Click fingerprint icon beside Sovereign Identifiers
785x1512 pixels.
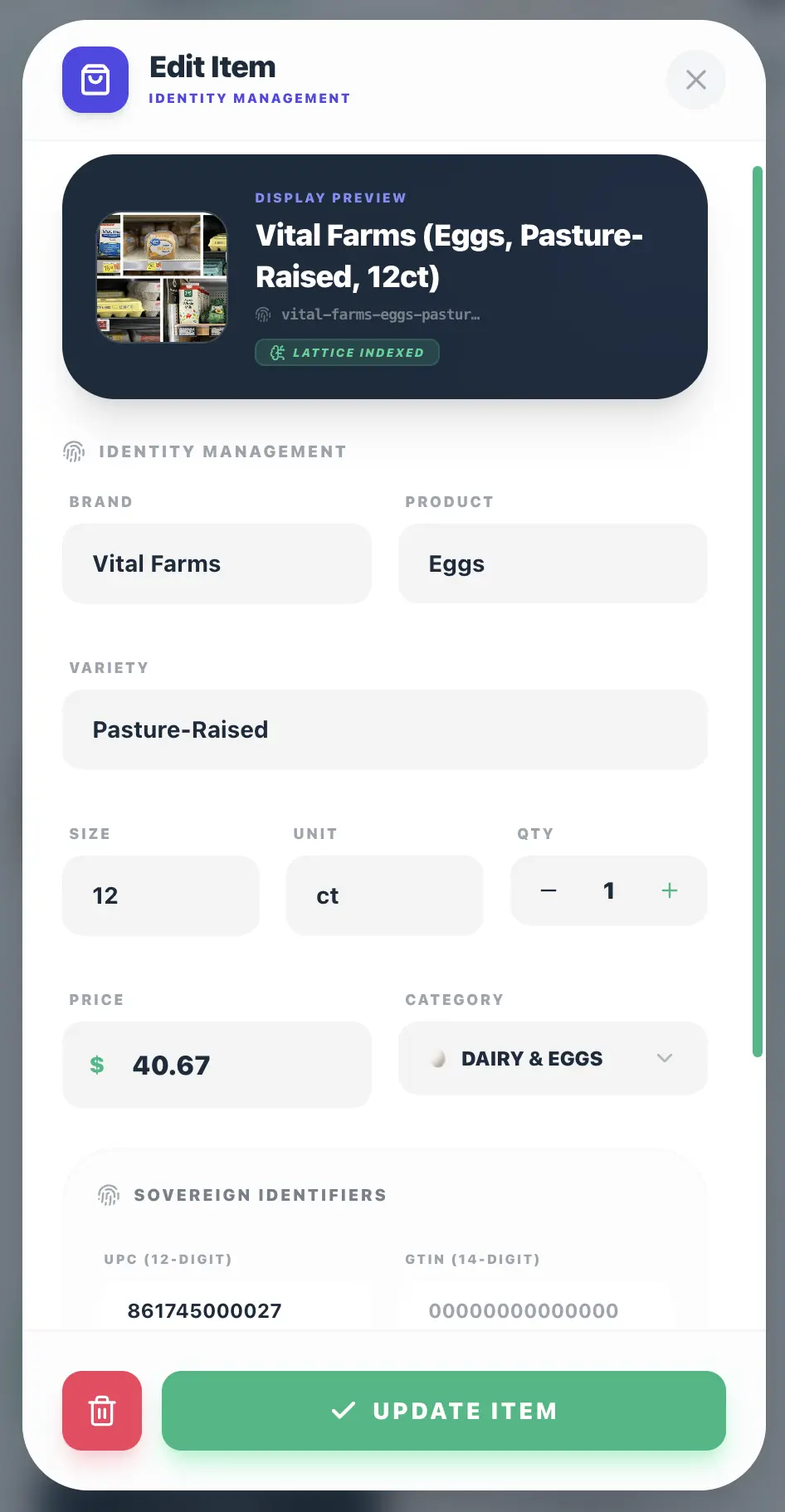point(109,1195)
